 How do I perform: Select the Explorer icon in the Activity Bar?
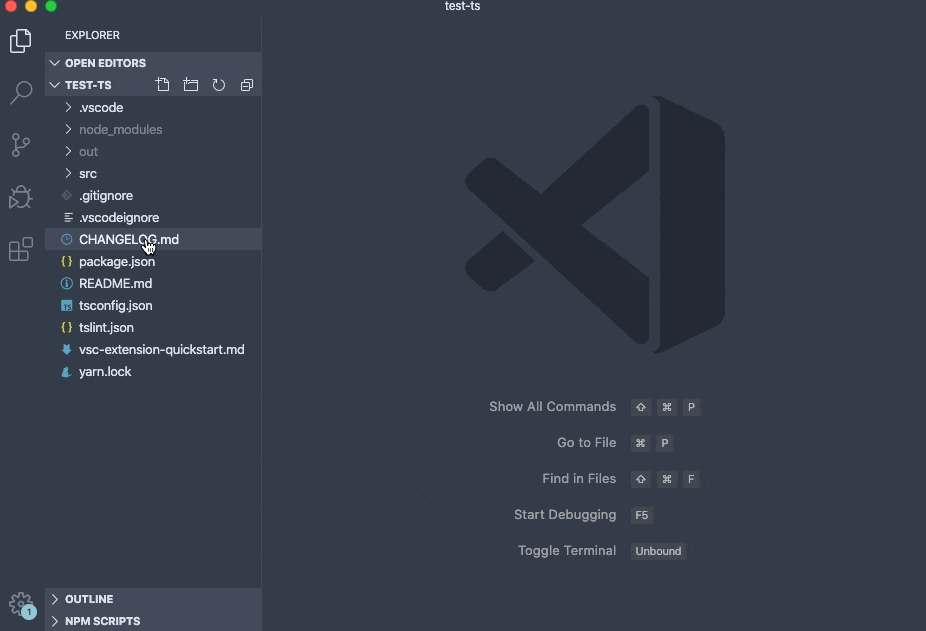point(20,41)
